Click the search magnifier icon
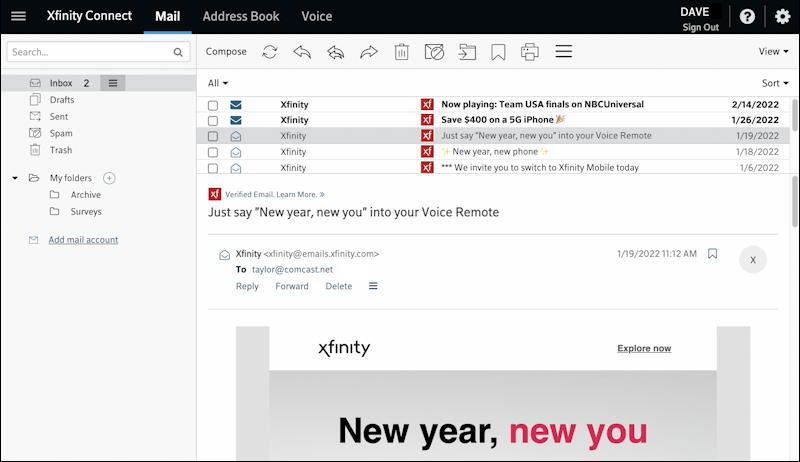Viewport: 800px width, 462px height. coord(178,52)
